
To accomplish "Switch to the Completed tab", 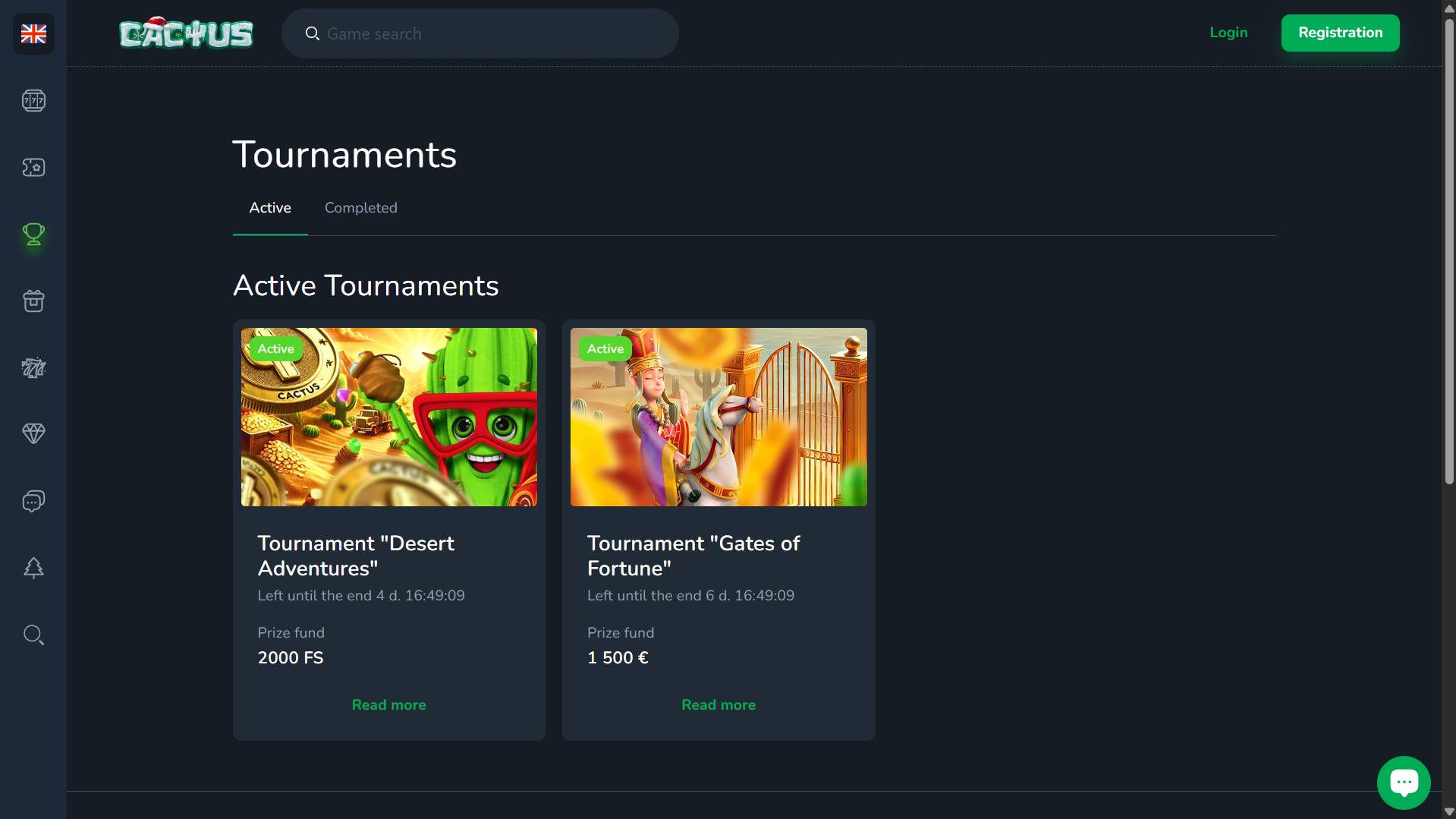I will [x=360, y=208].
